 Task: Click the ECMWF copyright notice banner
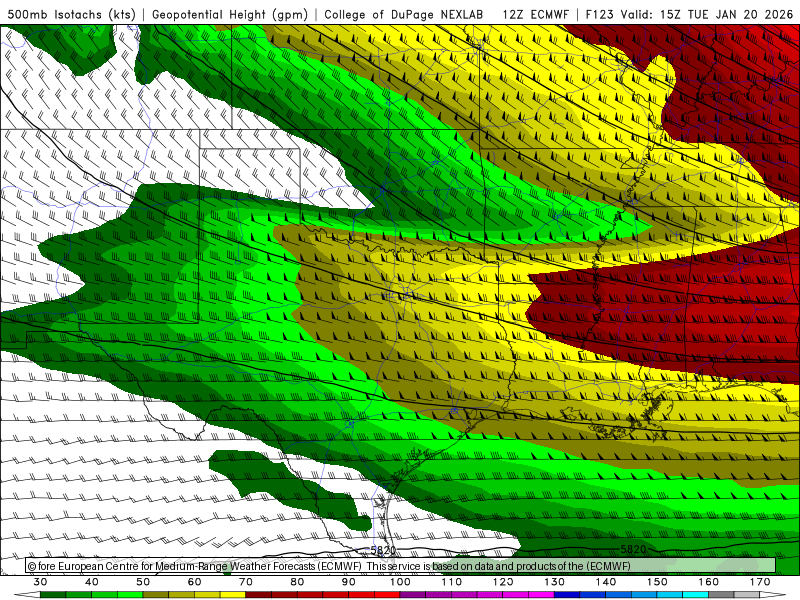[401, 565]
